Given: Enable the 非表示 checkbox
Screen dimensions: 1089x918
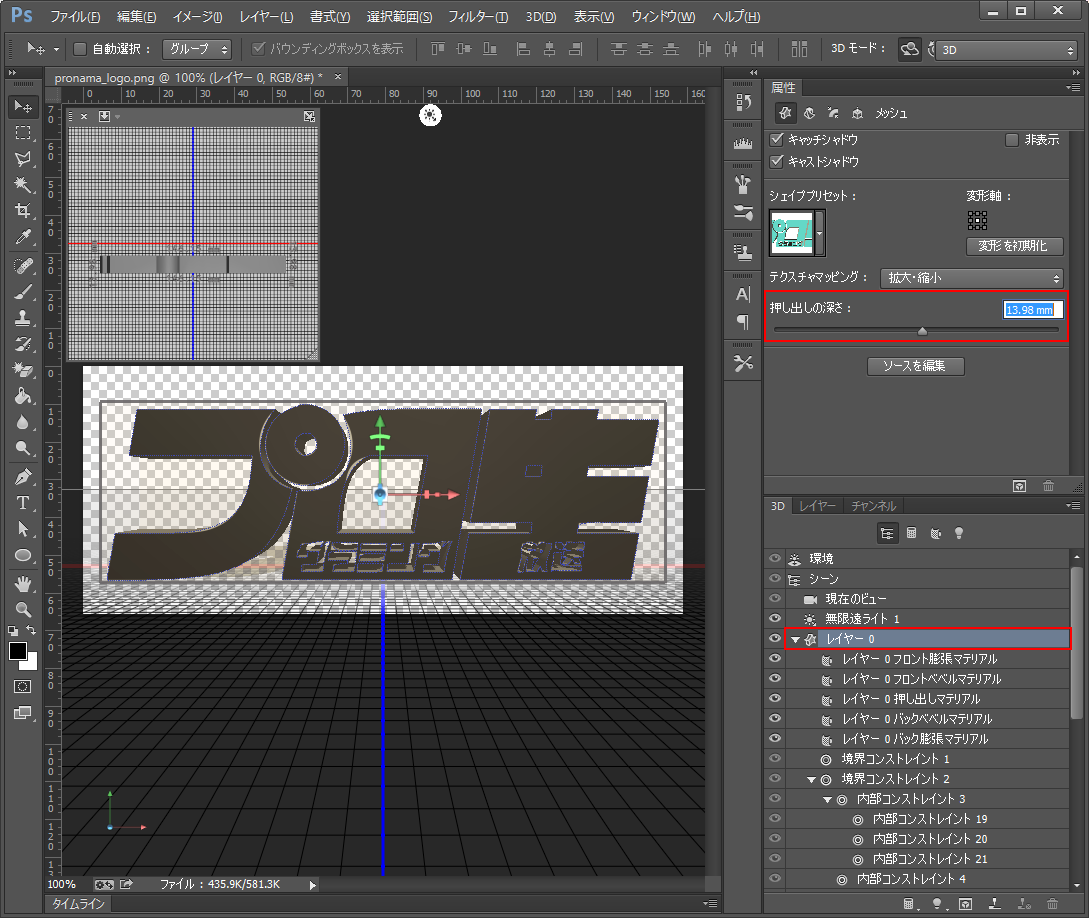Looking at the screenshot, I should click(x=1012, y=140).
